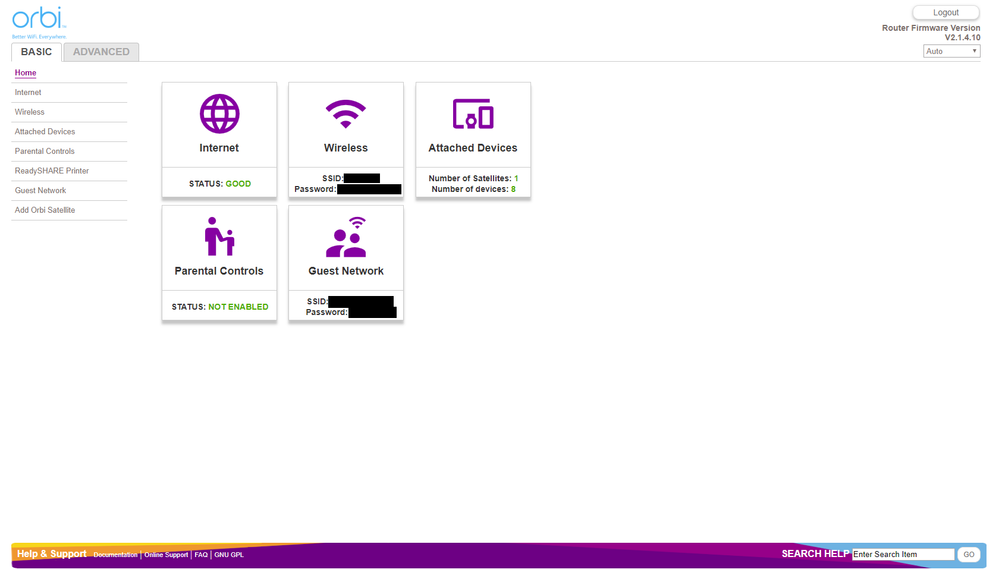Select Wireless in the left sidebar
This screenshot has width=999, height=570.
(30, 112)
